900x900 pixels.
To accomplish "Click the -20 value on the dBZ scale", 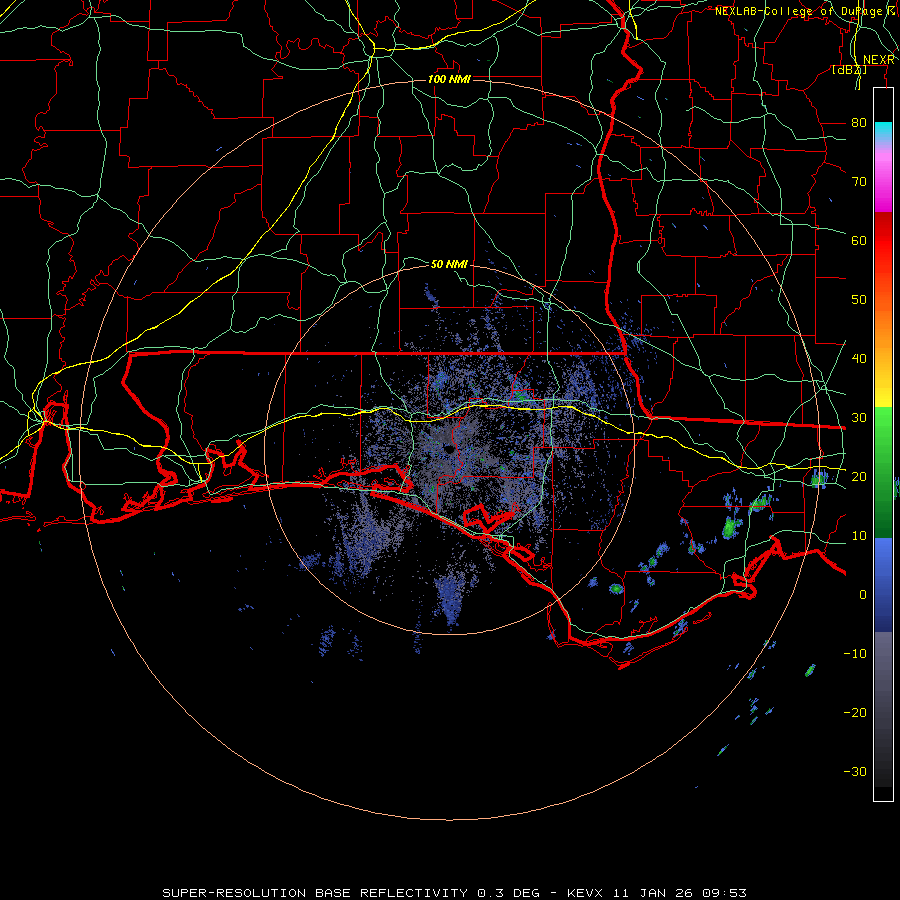I will point(855,713).
